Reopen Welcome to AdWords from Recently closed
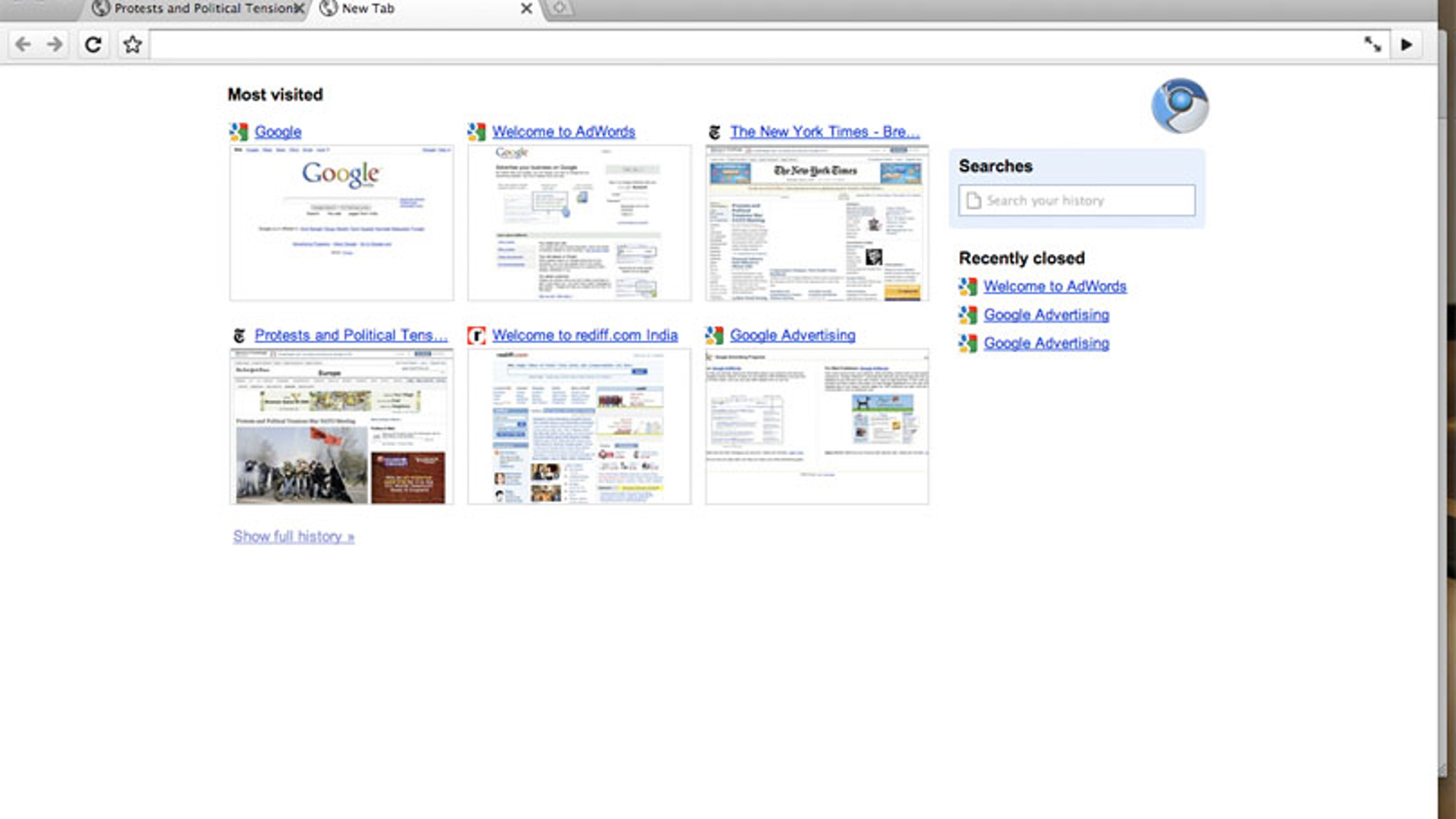Screen dimensions: 1456x819 coord(1055,287)
